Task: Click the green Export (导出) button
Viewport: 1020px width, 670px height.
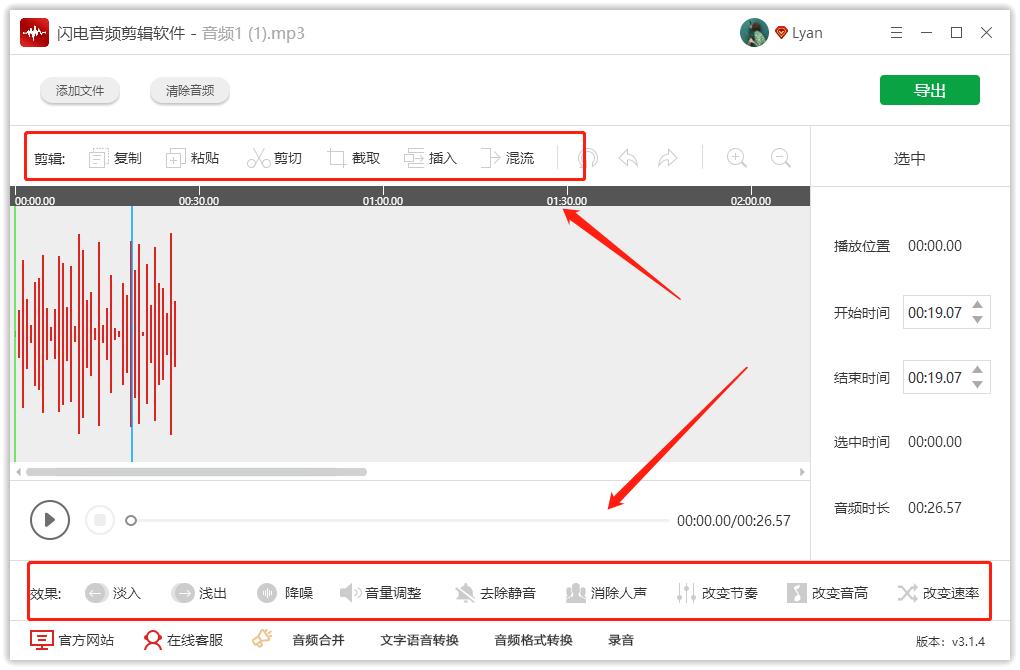Action: [930, 90]
